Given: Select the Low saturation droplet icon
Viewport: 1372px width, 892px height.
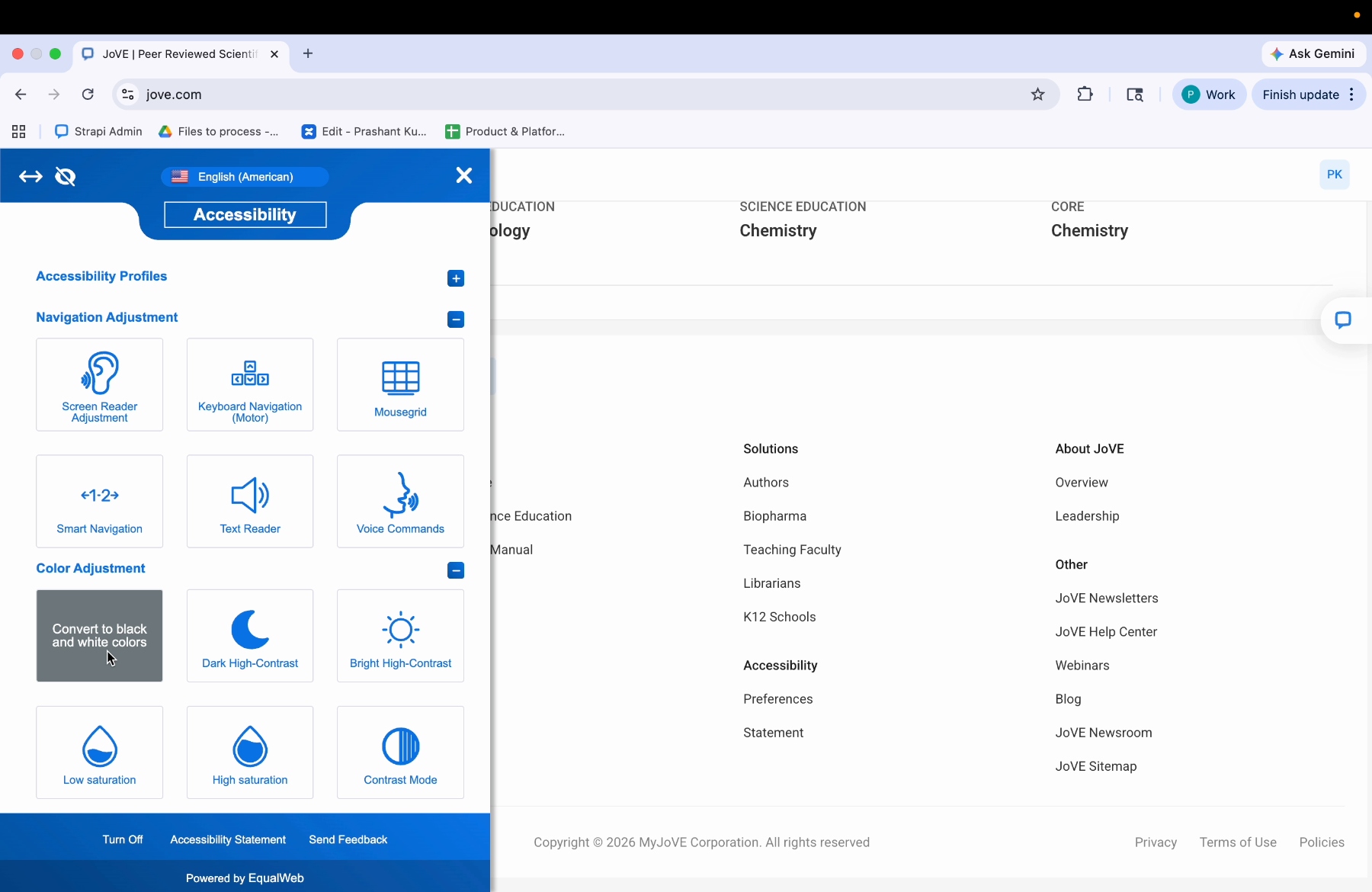Looking at the screenshot, I should point(100,746).
